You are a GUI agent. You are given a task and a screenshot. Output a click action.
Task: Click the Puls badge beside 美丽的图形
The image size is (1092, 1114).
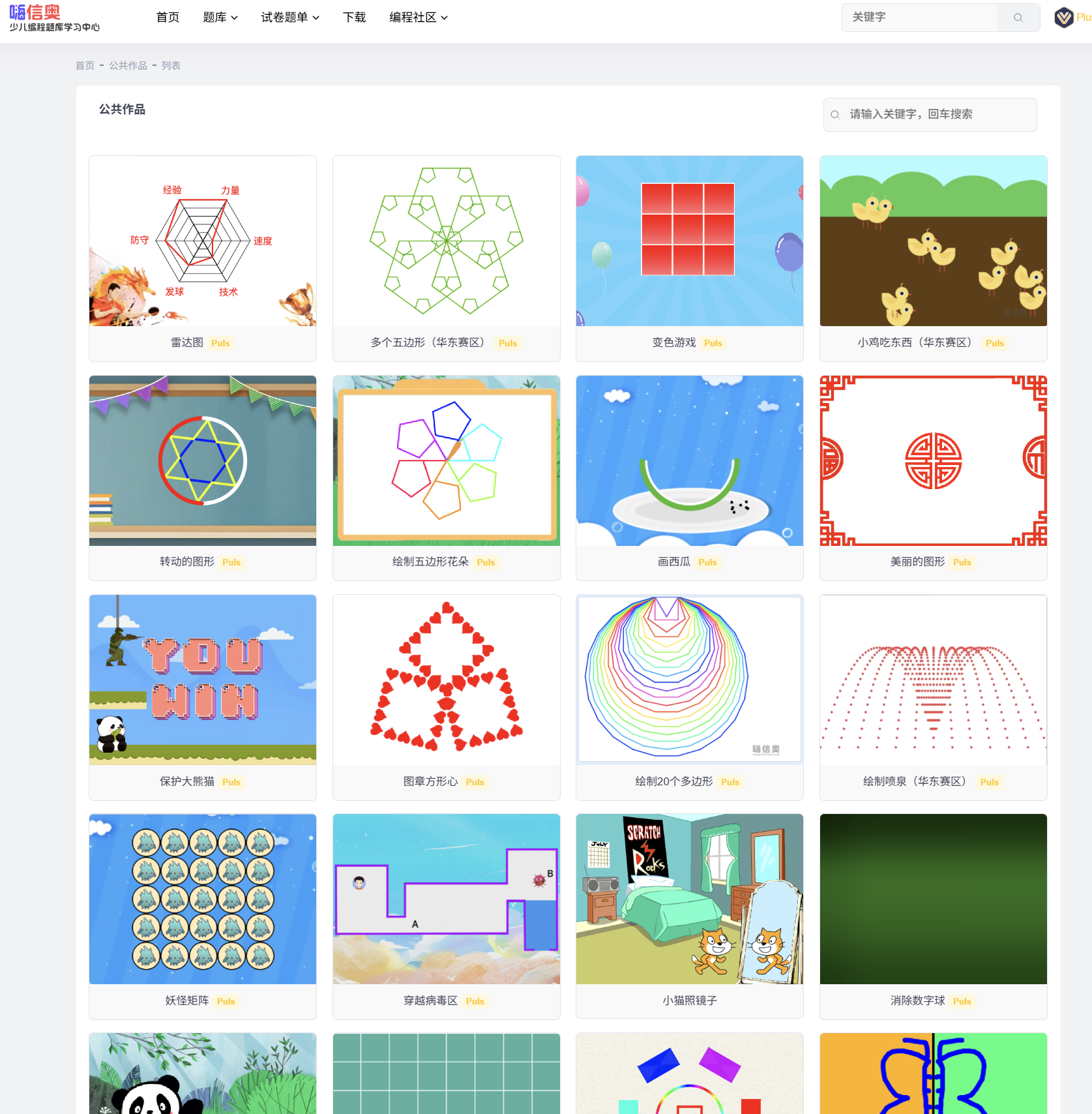[962, 562]
